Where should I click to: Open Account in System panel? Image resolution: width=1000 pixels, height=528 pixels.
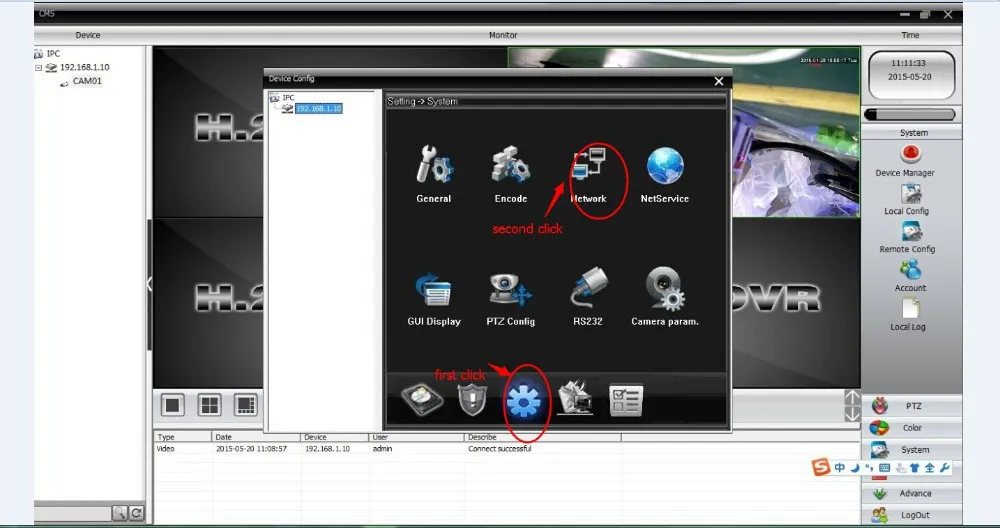click(910, 270)
